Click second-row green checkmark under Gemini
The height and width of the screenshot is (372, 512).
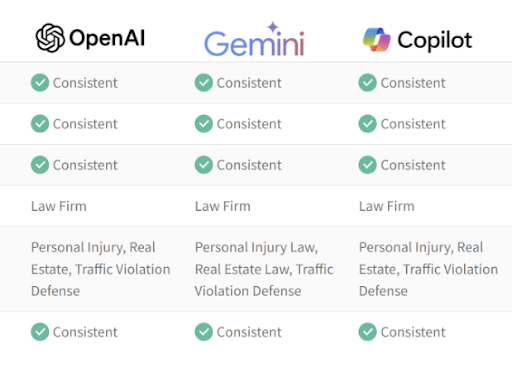[x=204, y=124]
